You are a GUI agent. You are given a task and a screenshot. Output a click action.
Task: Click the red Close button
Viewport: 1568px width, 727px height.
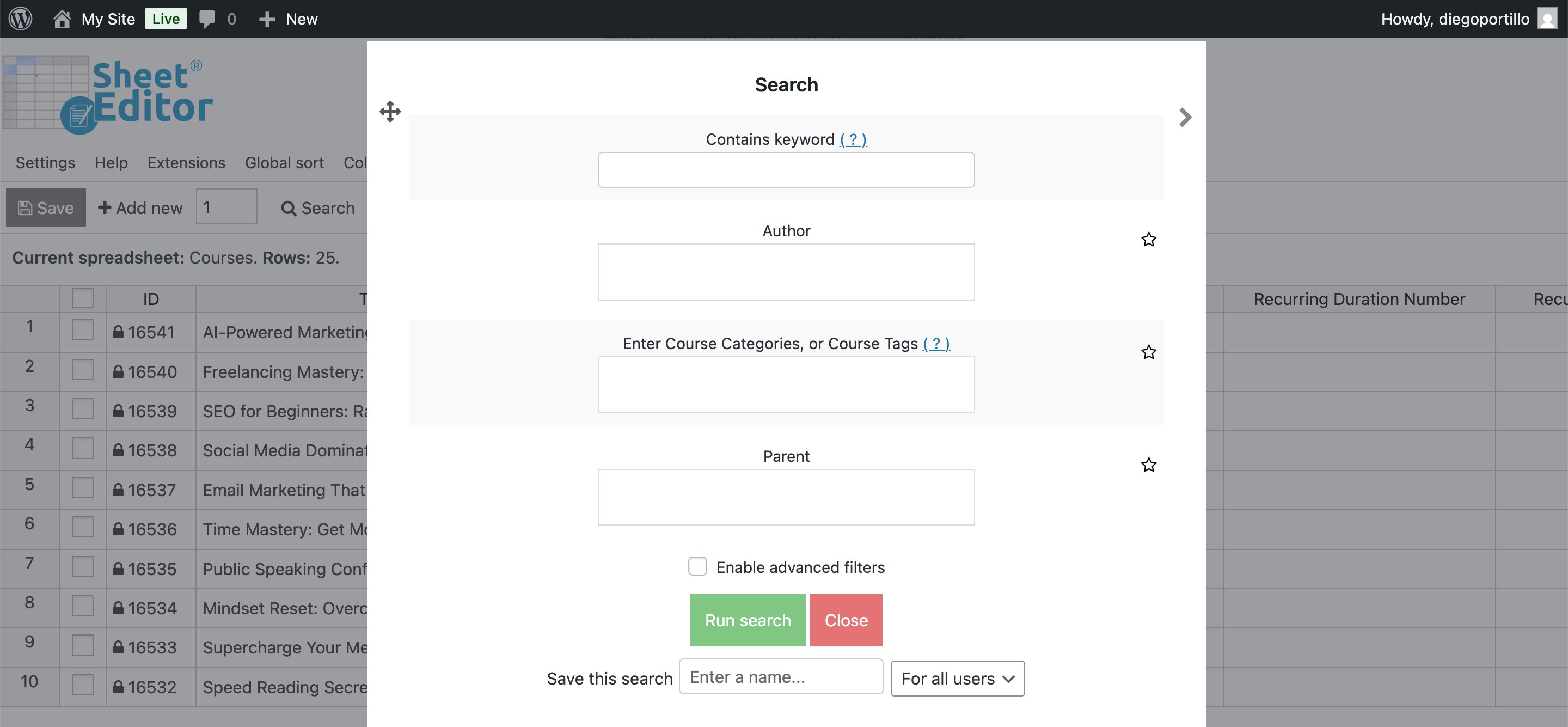tap(846, 620)
